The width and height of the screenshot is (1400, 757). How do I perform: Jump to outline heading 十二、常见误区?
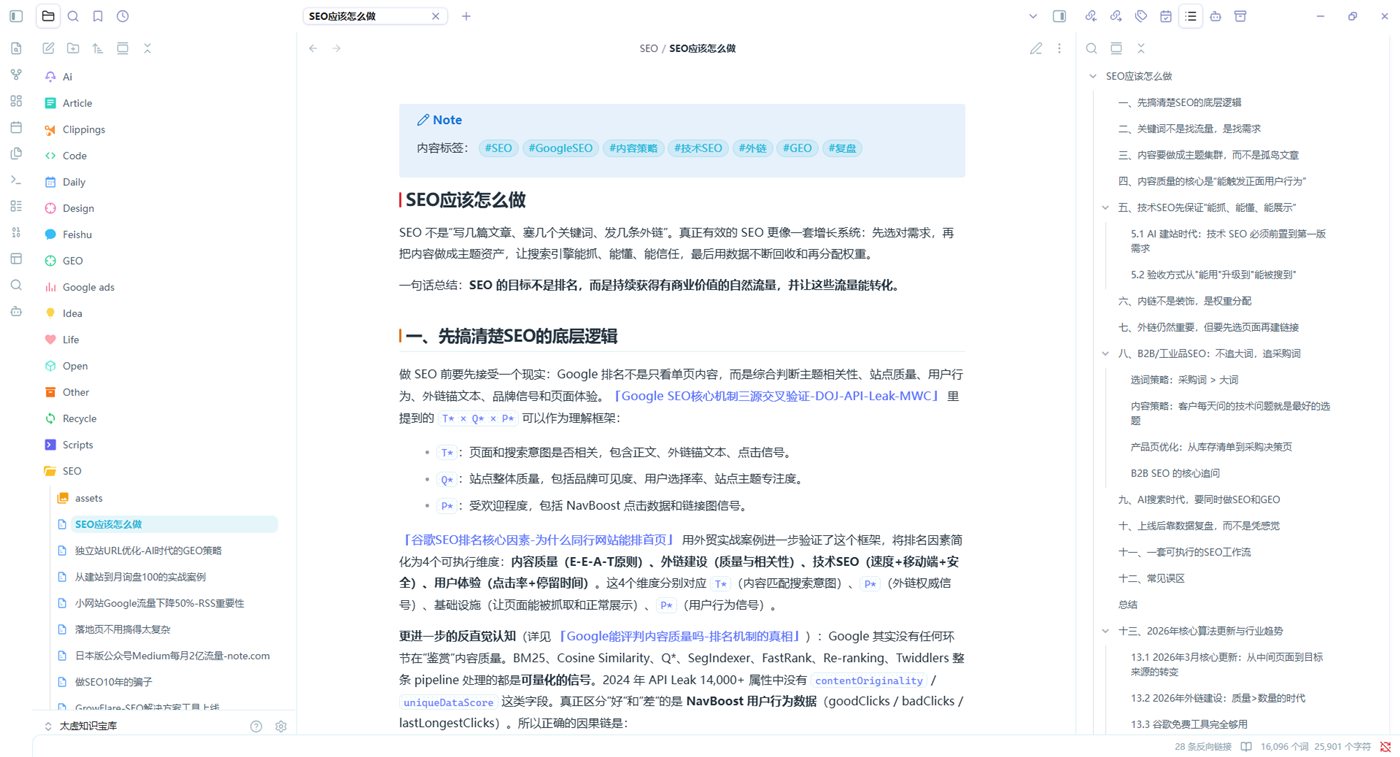pyautogui.click(x=1151, y=578)
